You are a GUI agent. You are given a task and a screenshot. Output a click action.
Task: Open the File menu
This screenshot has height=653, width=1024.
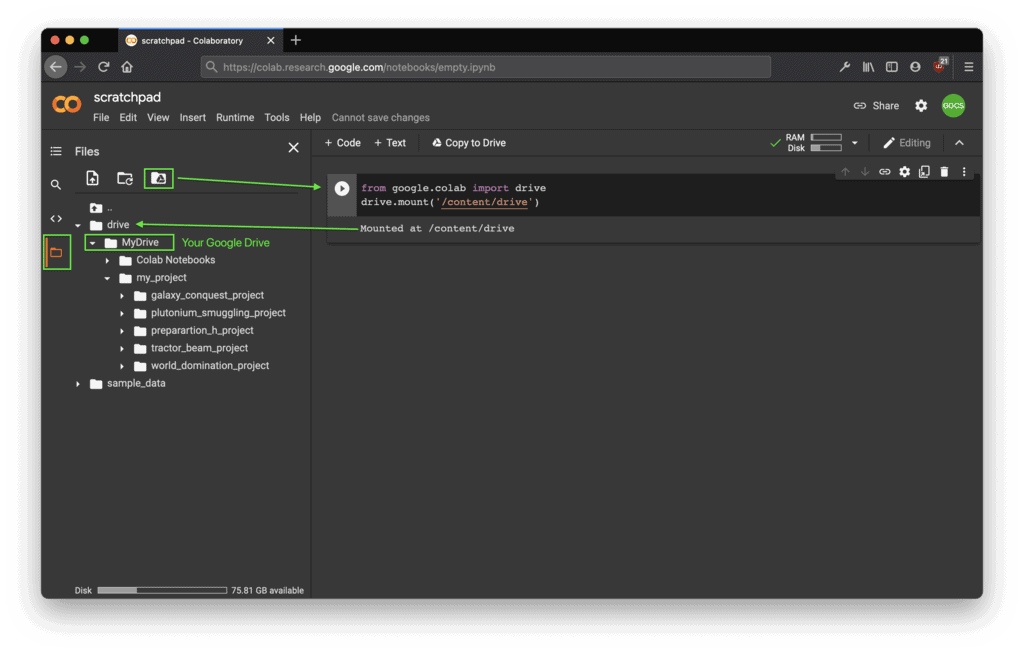point(101,118)
